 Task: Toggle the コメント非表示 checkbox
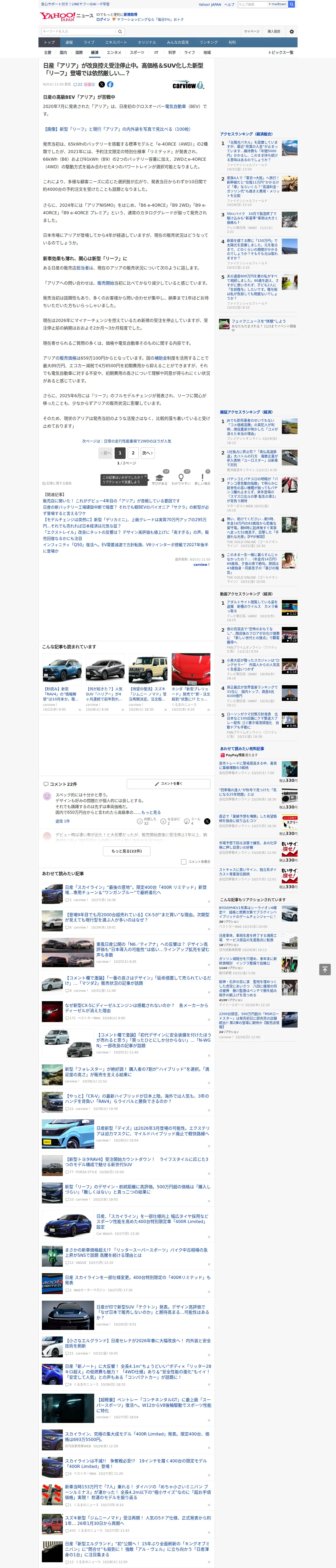coord(183,861)
